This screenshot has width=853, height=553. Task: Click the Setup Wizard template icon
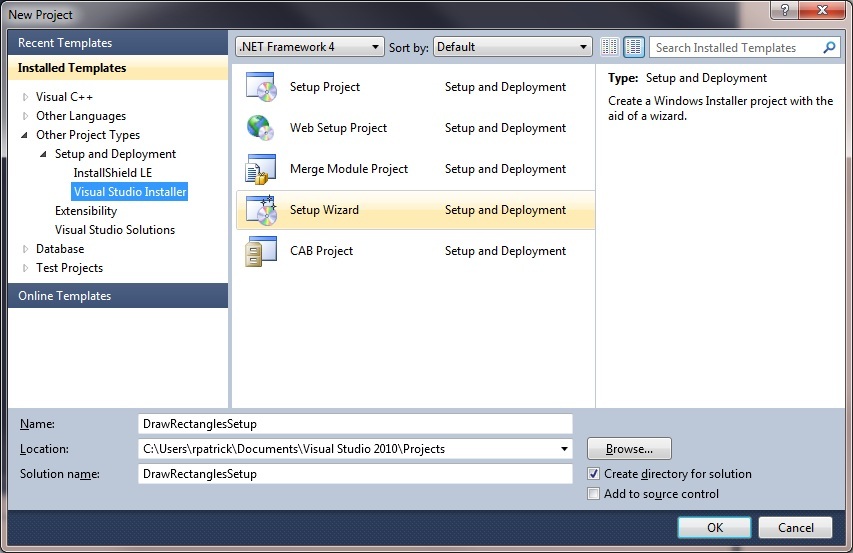(260, 211)
